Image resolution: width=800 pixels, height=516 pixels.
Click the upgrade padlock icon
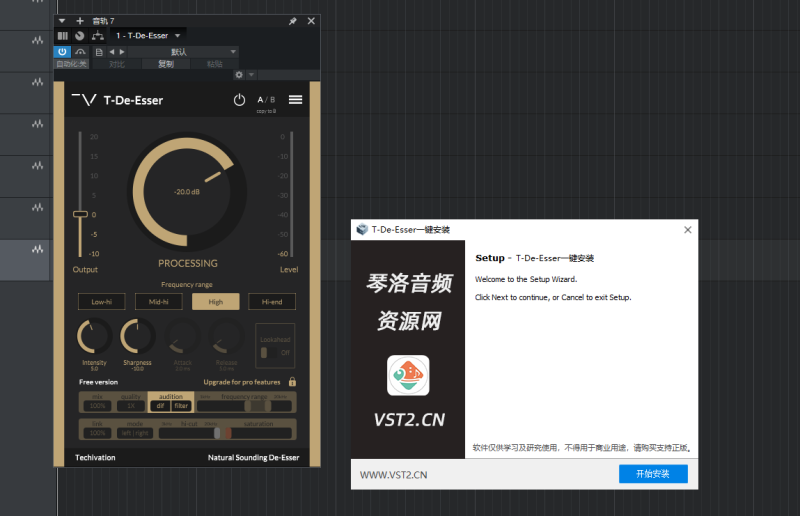point(292,381)
